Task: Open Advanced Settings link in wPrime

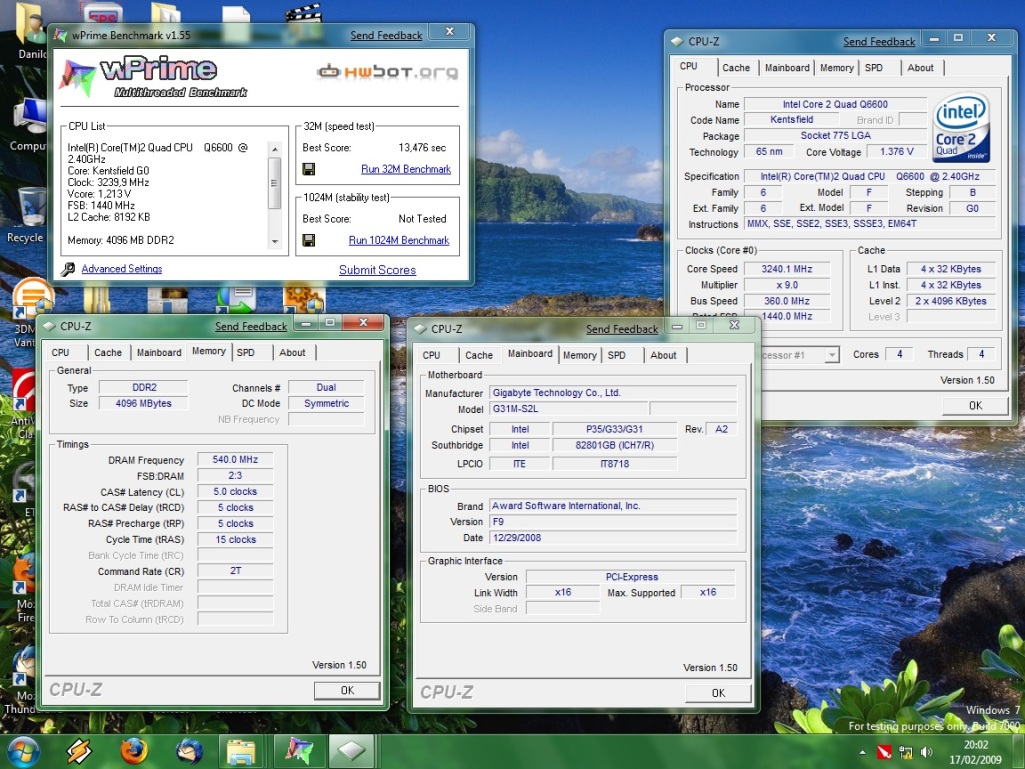Action: click(122, 269)
